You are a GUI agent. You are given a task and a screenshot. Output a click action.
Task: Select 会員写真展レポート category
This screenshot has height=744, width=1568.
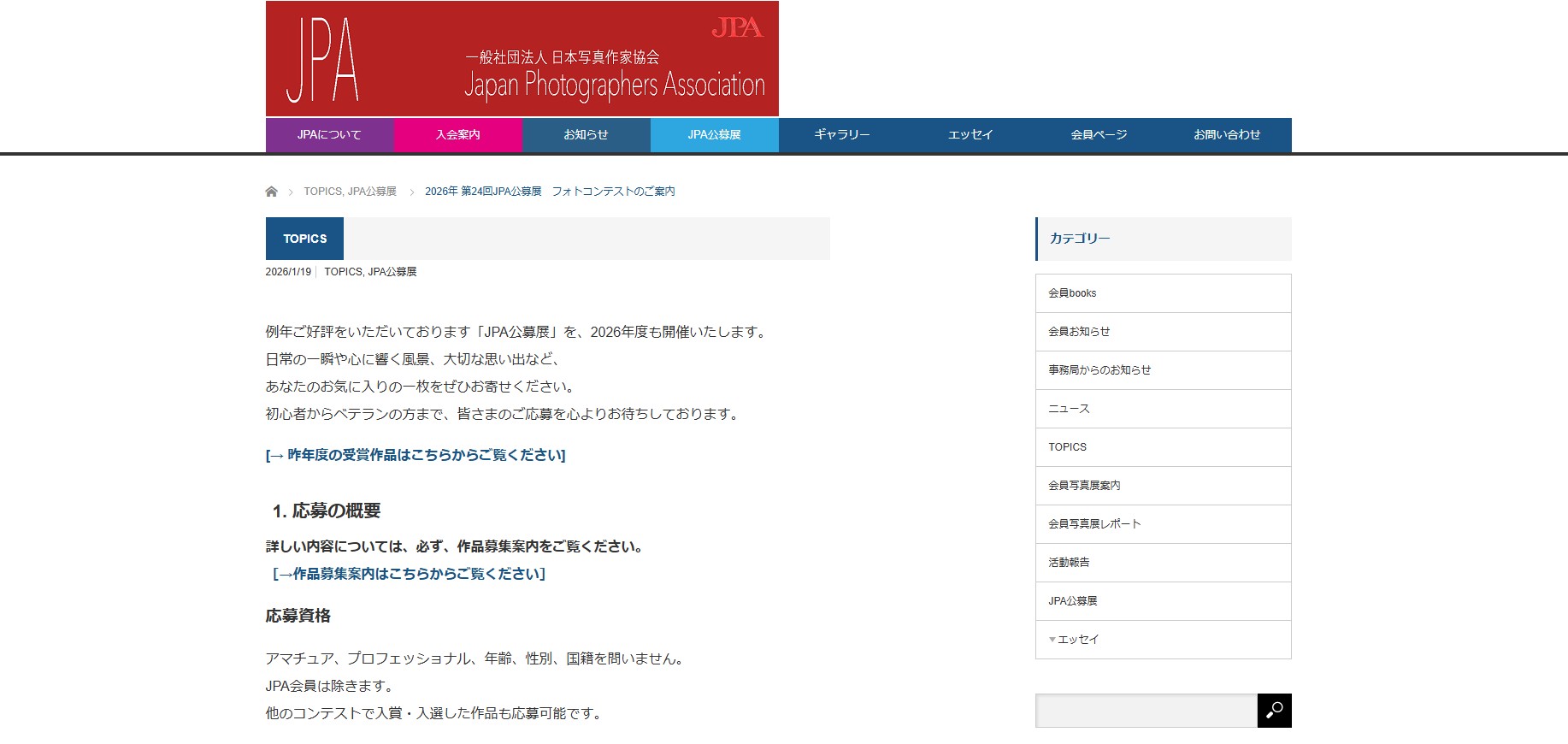[1094, 524]
